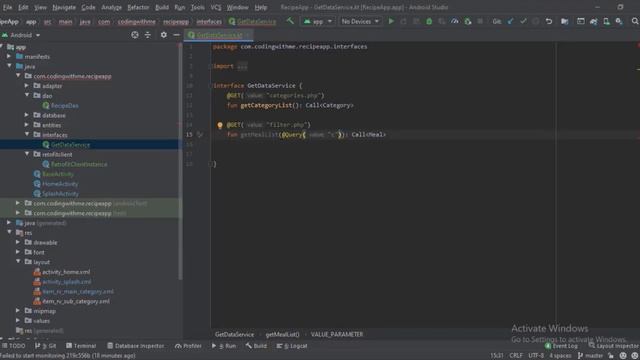Viewport: 640px width, 360px height.
Task: Open the Project panel settings gear
Action: [x=164, y=35]
